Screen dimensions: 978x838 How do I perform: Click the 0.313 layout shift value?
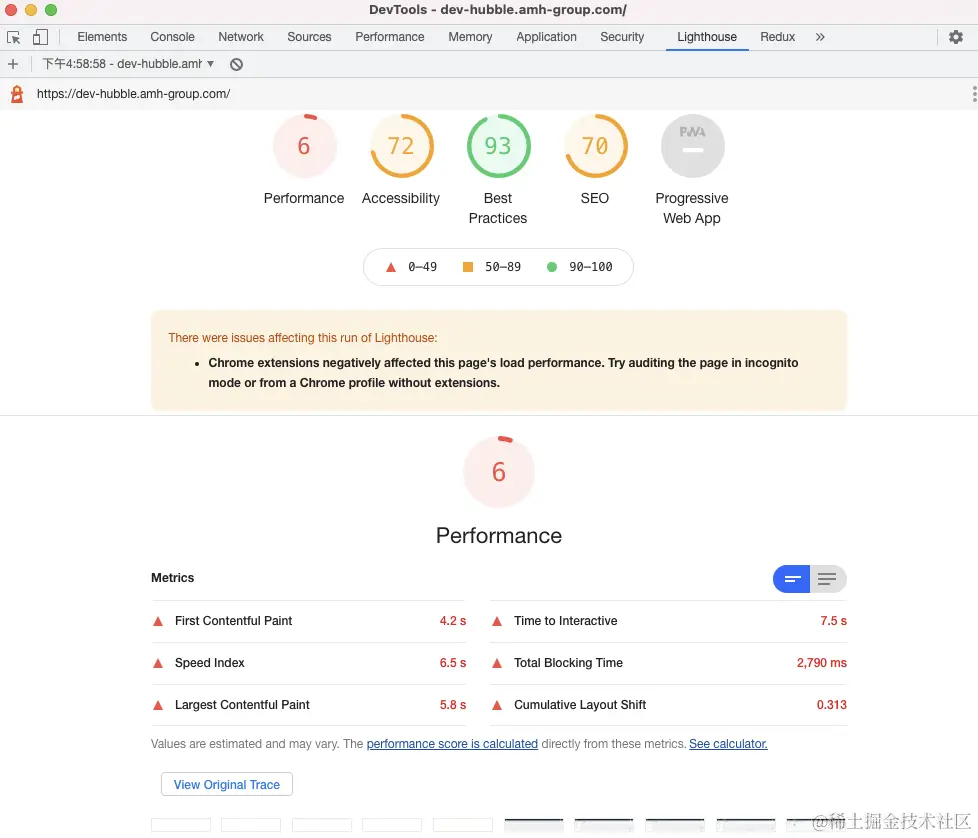[x=831, y=705]
